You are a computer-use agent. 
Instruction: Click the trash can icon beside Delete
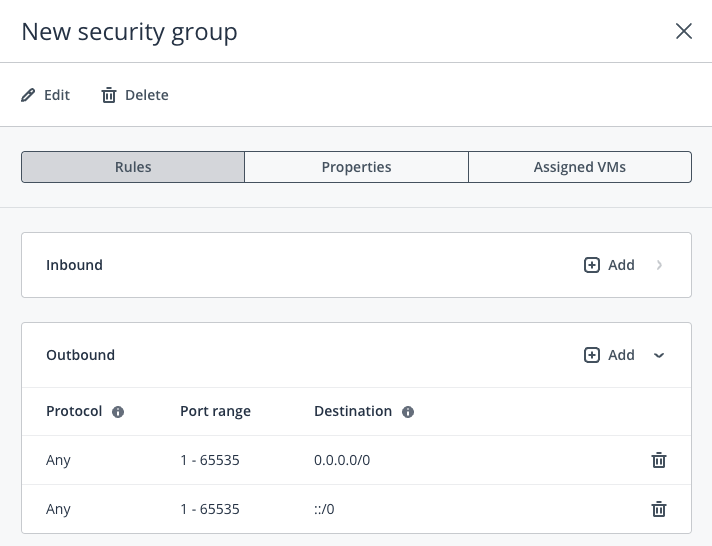click(109, 95)
